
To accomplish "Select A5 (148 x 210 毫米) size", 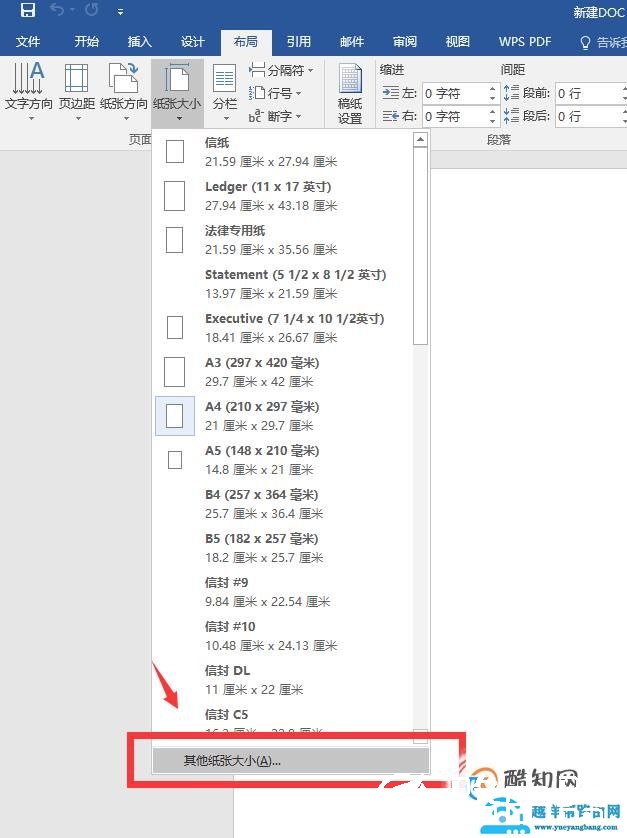I will (x=282, y=460).
